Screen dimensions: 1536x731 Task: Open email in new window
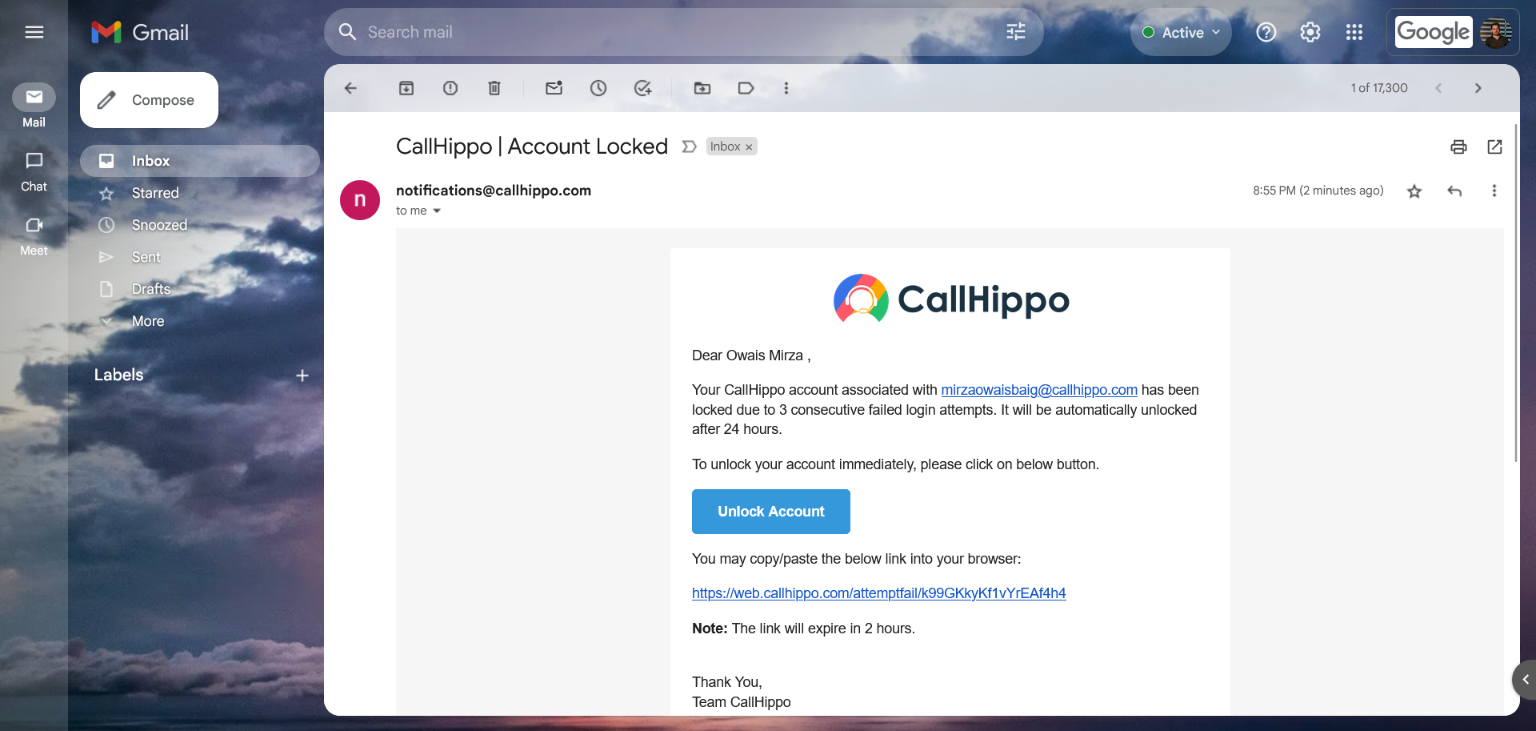[x=1495, y=147]
